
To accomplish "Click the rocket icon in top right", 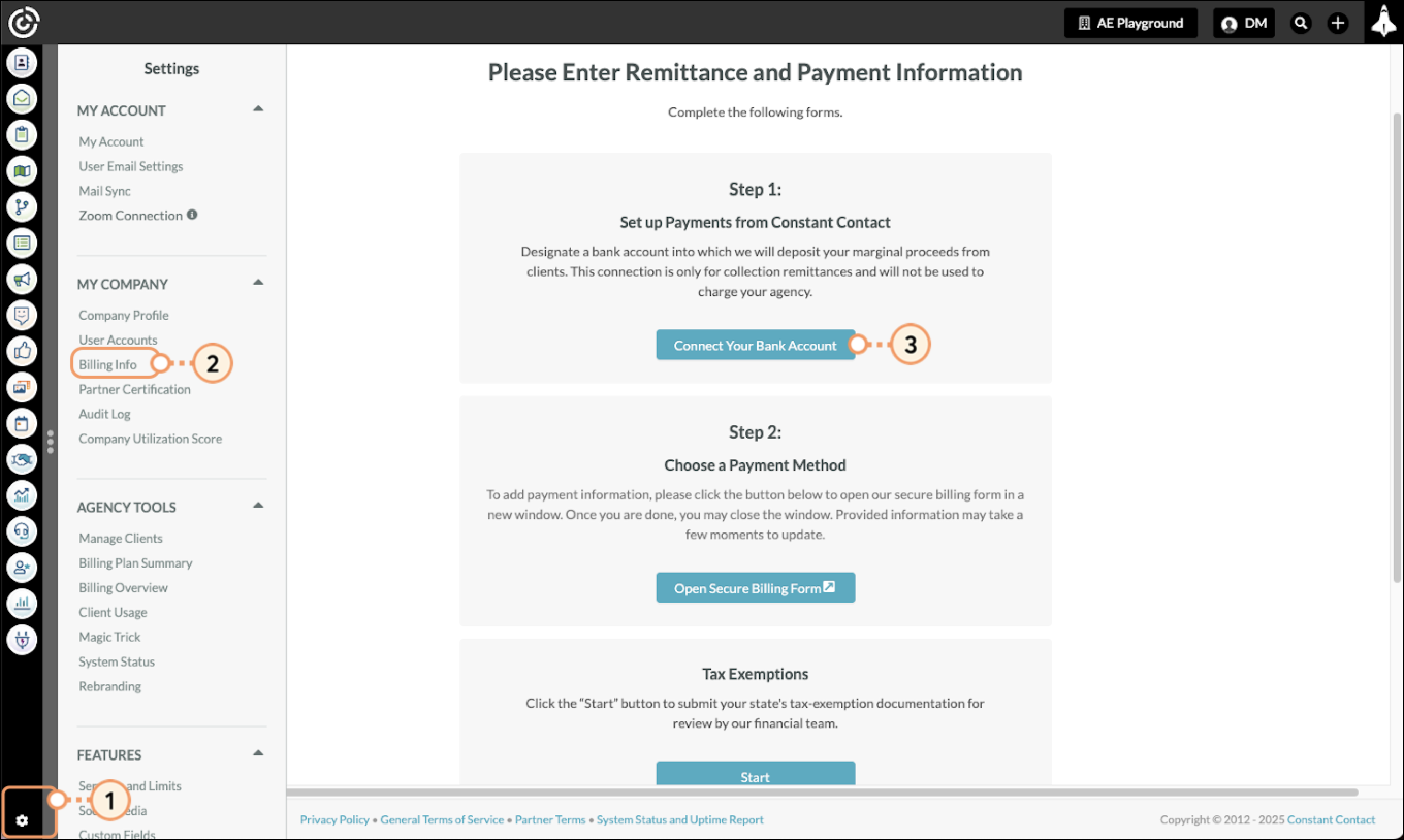I will [1384, 22].
